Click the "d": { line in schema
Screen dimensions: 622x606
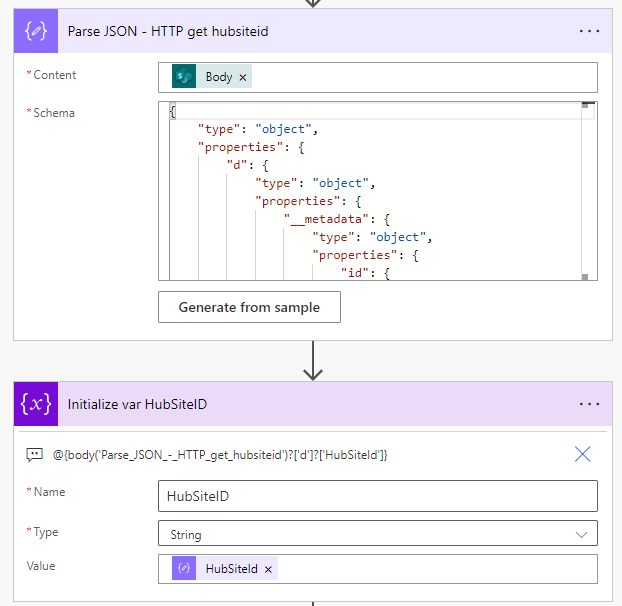click(x=248, y=165)
